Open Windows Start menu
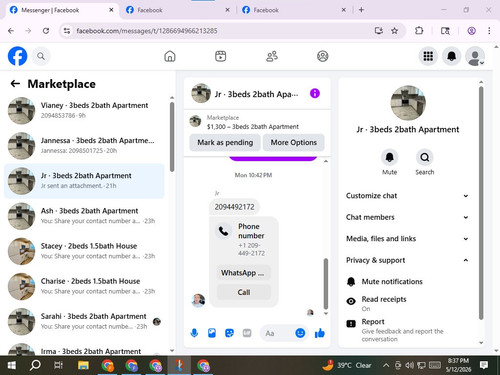The image size is (500, 375). pos(12,366)
